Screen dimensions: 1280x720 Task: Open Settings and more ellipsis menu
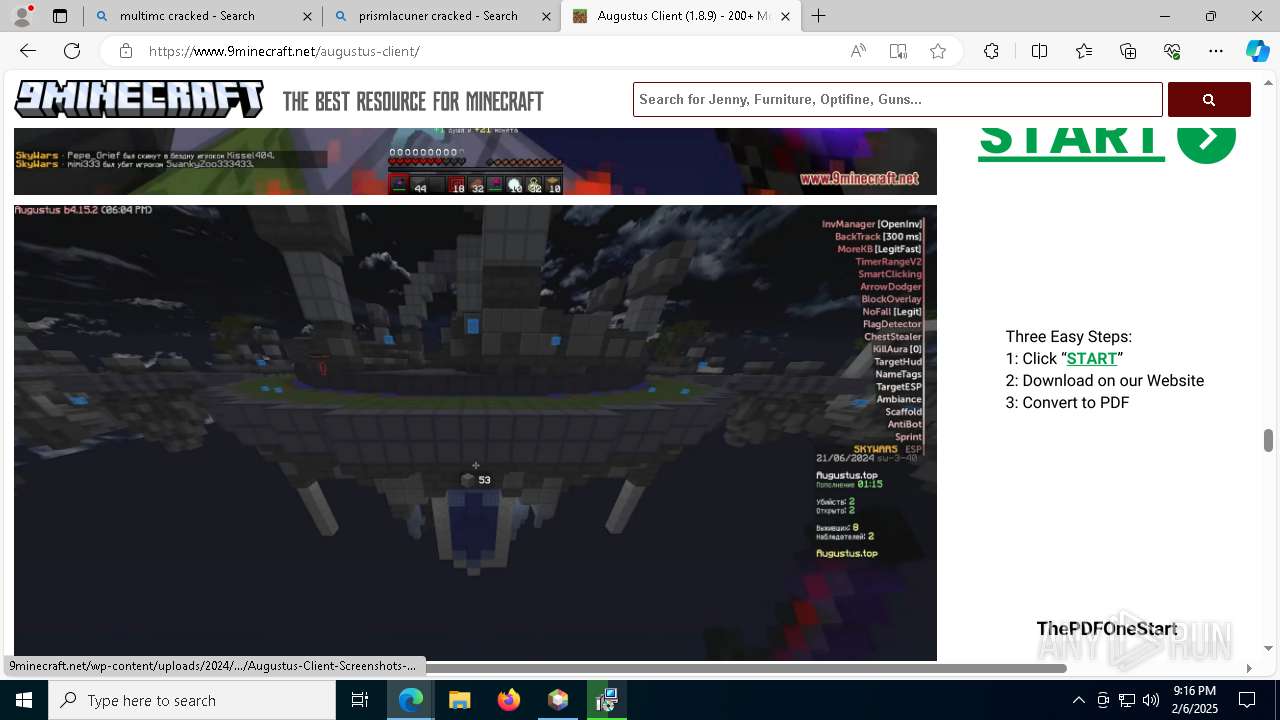click(x=1216, y=51)
